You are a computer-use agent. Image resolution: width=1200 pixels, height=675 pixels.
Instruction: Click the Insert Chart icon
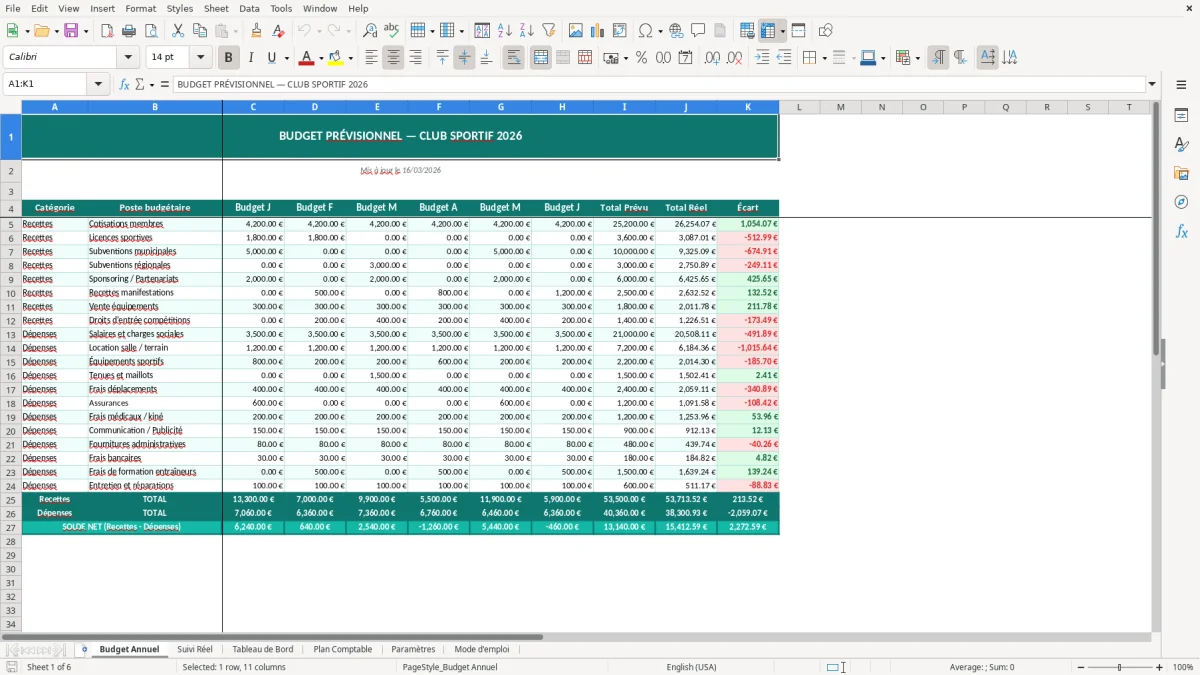click(598, 31)
